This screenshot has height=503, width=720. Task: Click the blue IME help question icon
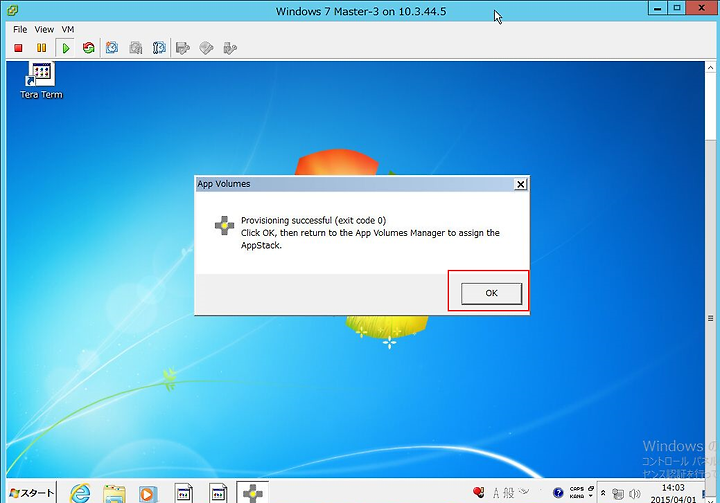point(558,493)
